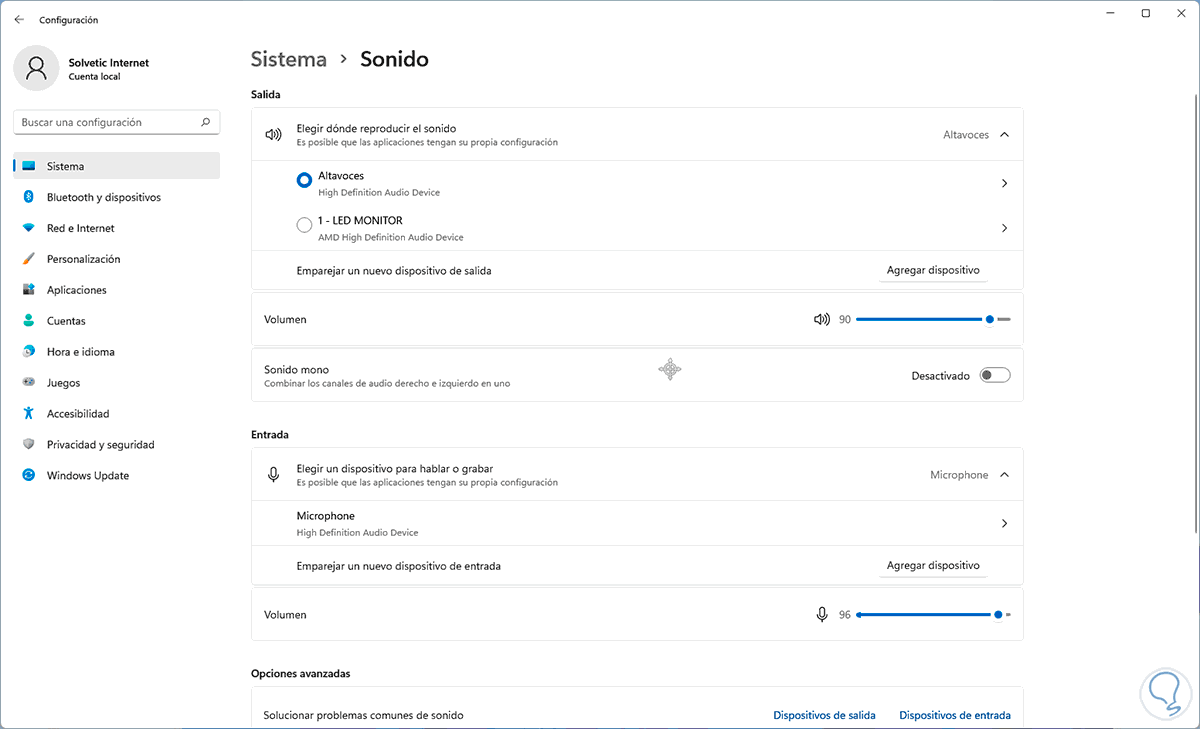
Task: Open Windows Update in the sidebar
Action: pos(88,476)
